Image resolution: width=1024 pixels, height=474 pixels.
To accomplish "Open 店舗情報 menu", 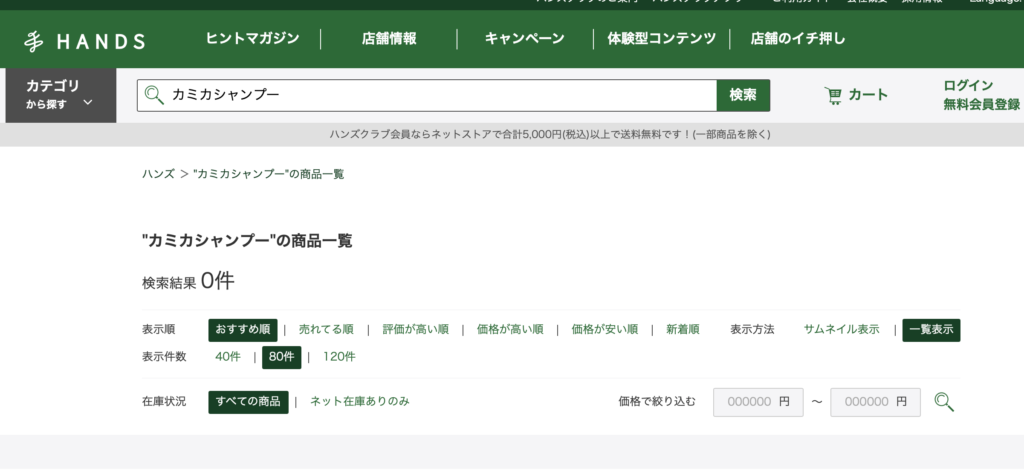I will click(389, 39).
